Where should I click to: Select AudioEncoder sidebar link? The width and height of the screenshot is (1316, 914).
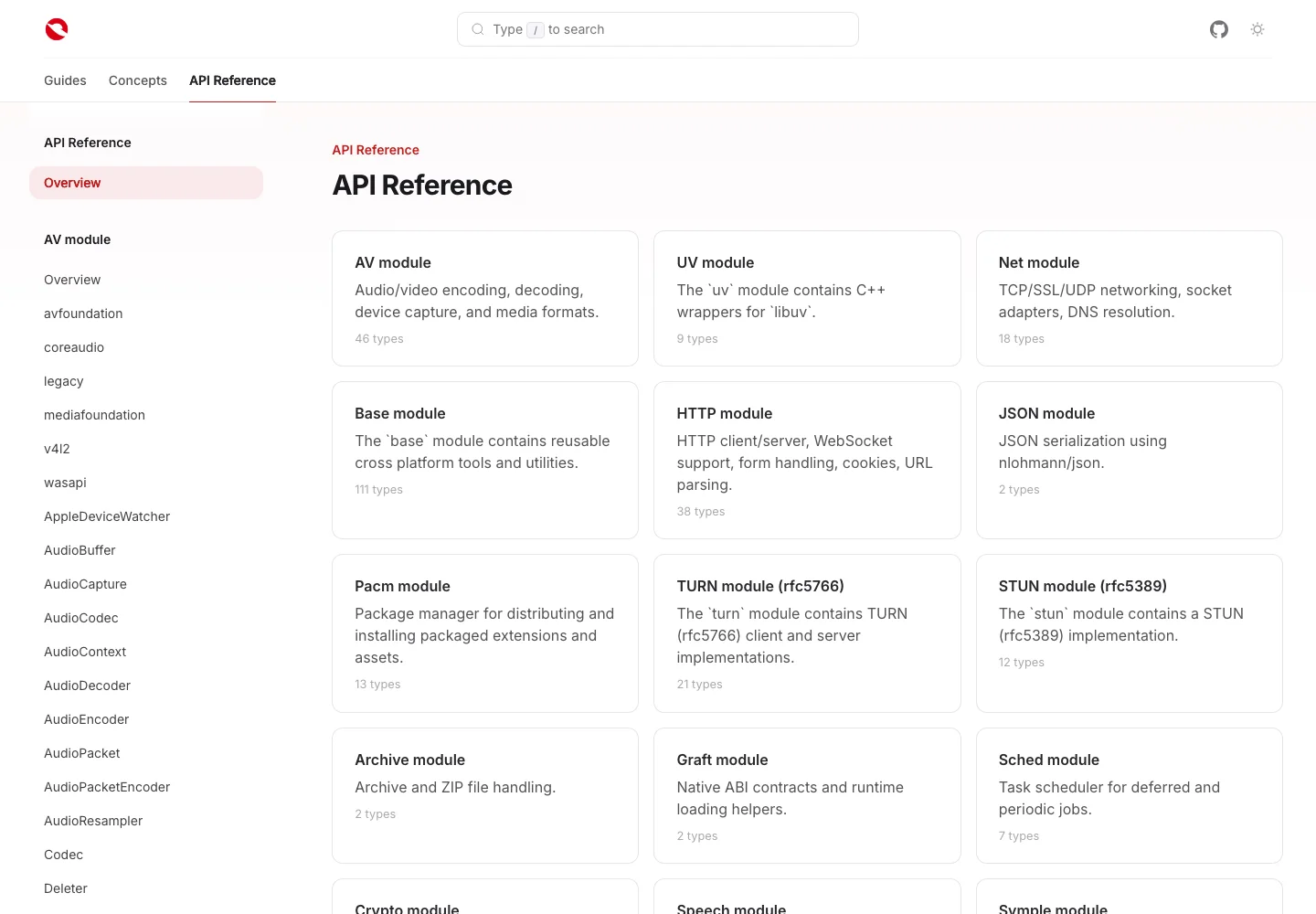tap(87, 719)
